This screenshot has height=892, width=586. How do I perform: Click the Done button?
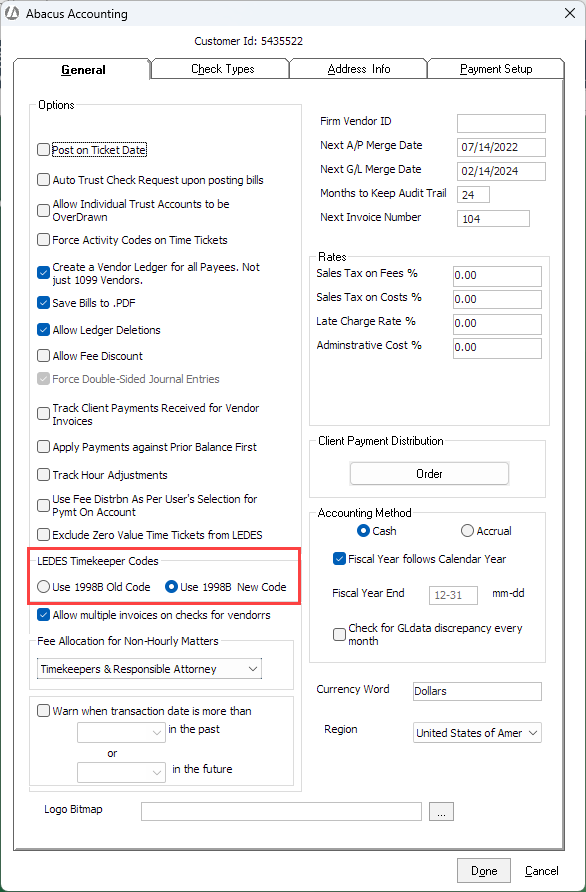[x=484, y=871]
